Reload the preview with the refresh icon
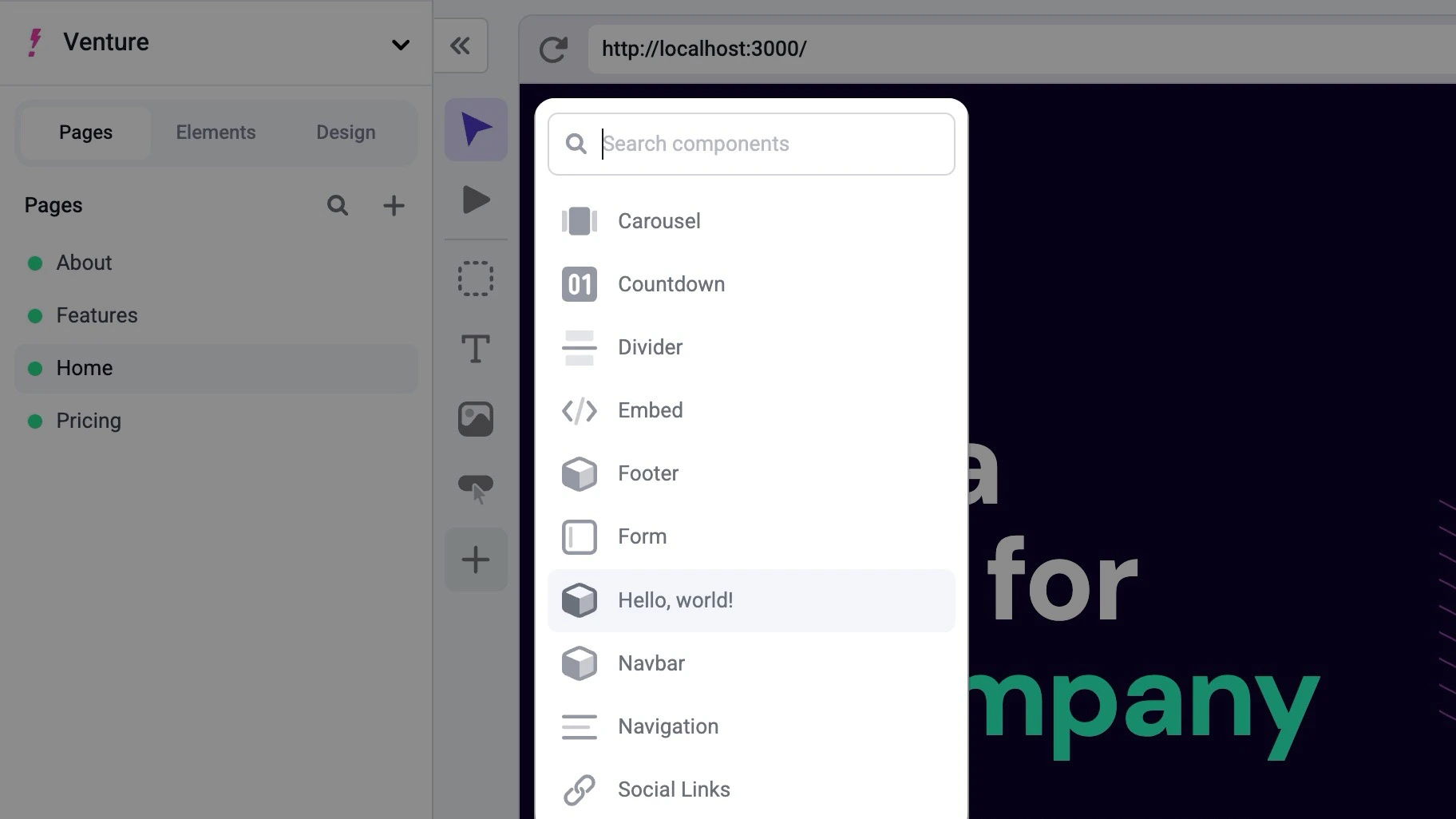Viewport: 1456px width, 819px height. [x=553, y=49]
